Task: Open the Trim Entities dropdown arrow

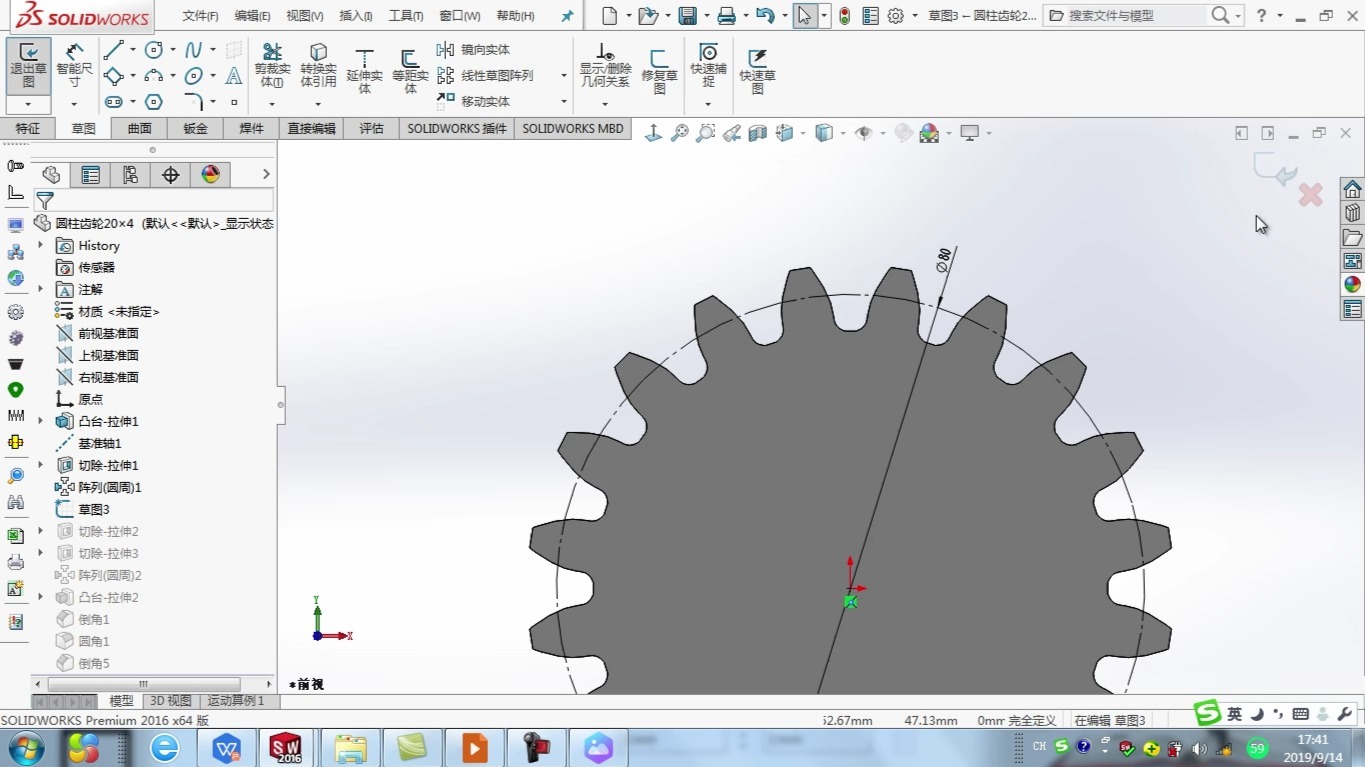Action: pyautogui.click(x=272, y=104)
